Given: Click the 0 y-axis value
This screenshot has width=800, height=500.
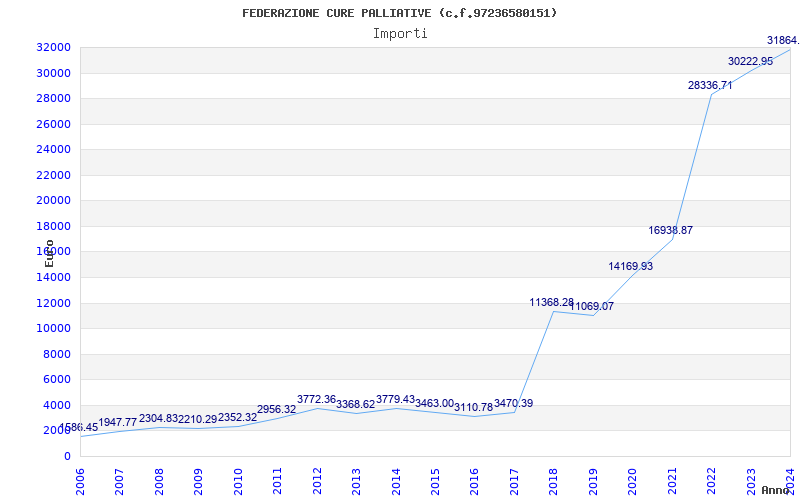Looking at the screenshot, I should (x=67, y=456).
